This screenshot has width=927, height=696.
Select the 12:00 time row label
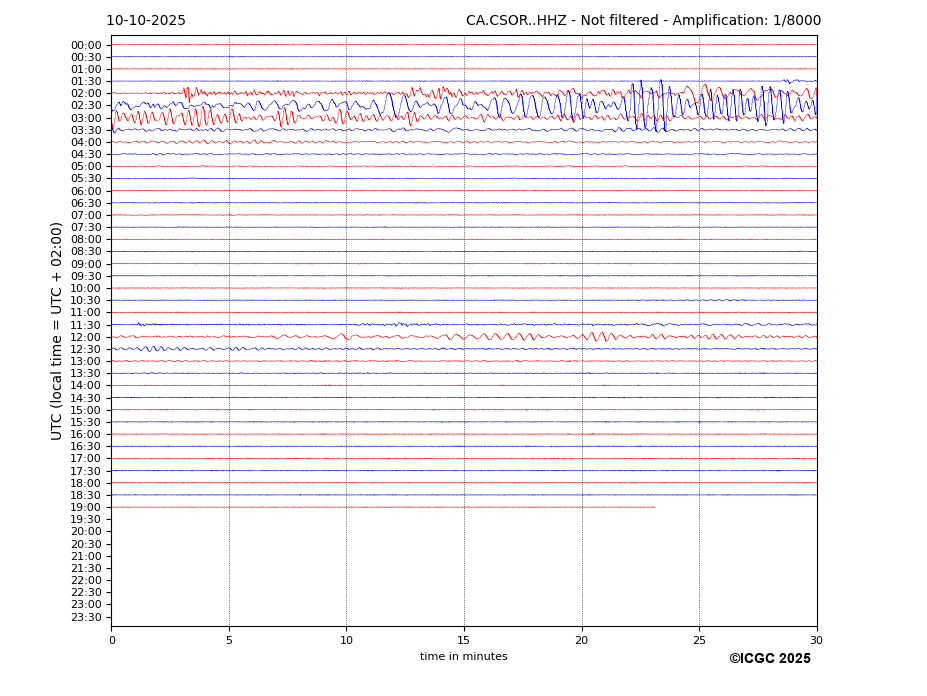tap(86, 337)
